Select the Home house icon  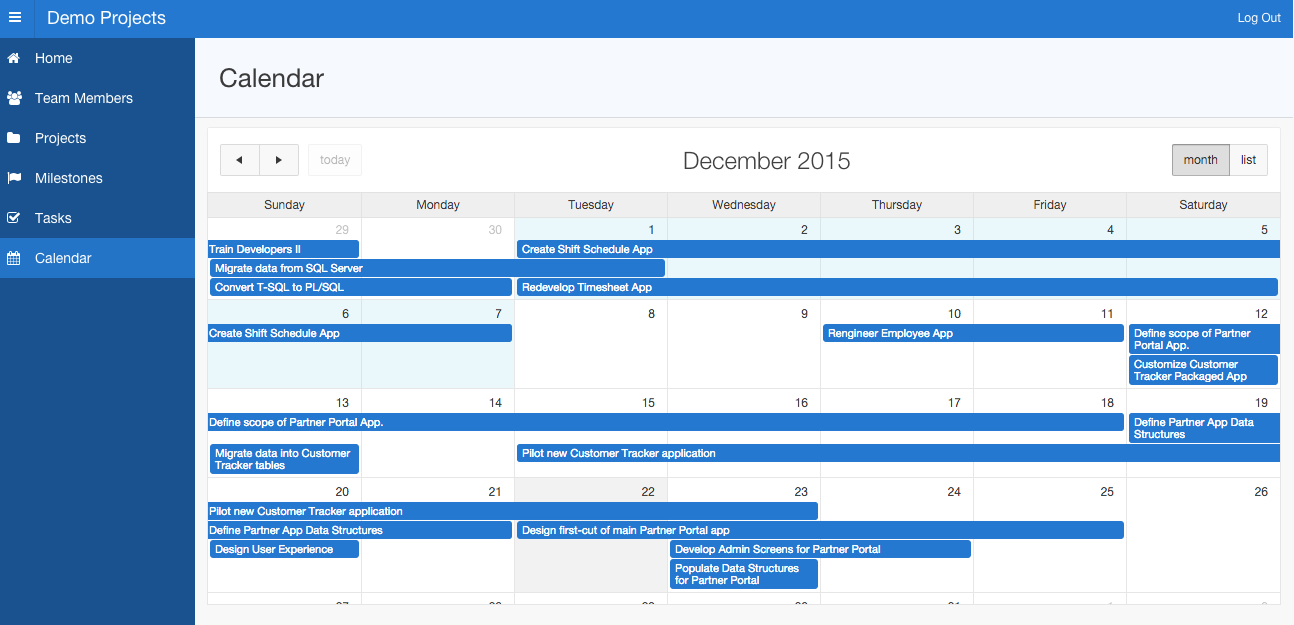point(13,58)
